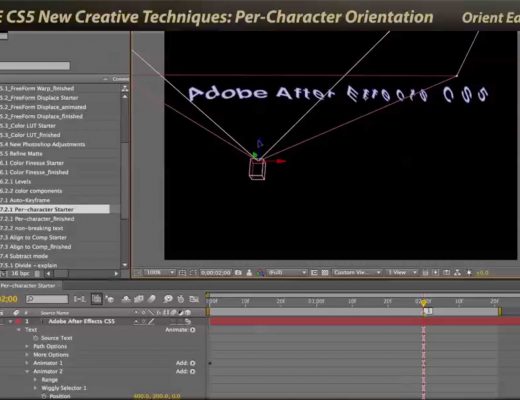Select 6.2.1 Levels project item
Screen dimensions: 520x400
point(16,181)
